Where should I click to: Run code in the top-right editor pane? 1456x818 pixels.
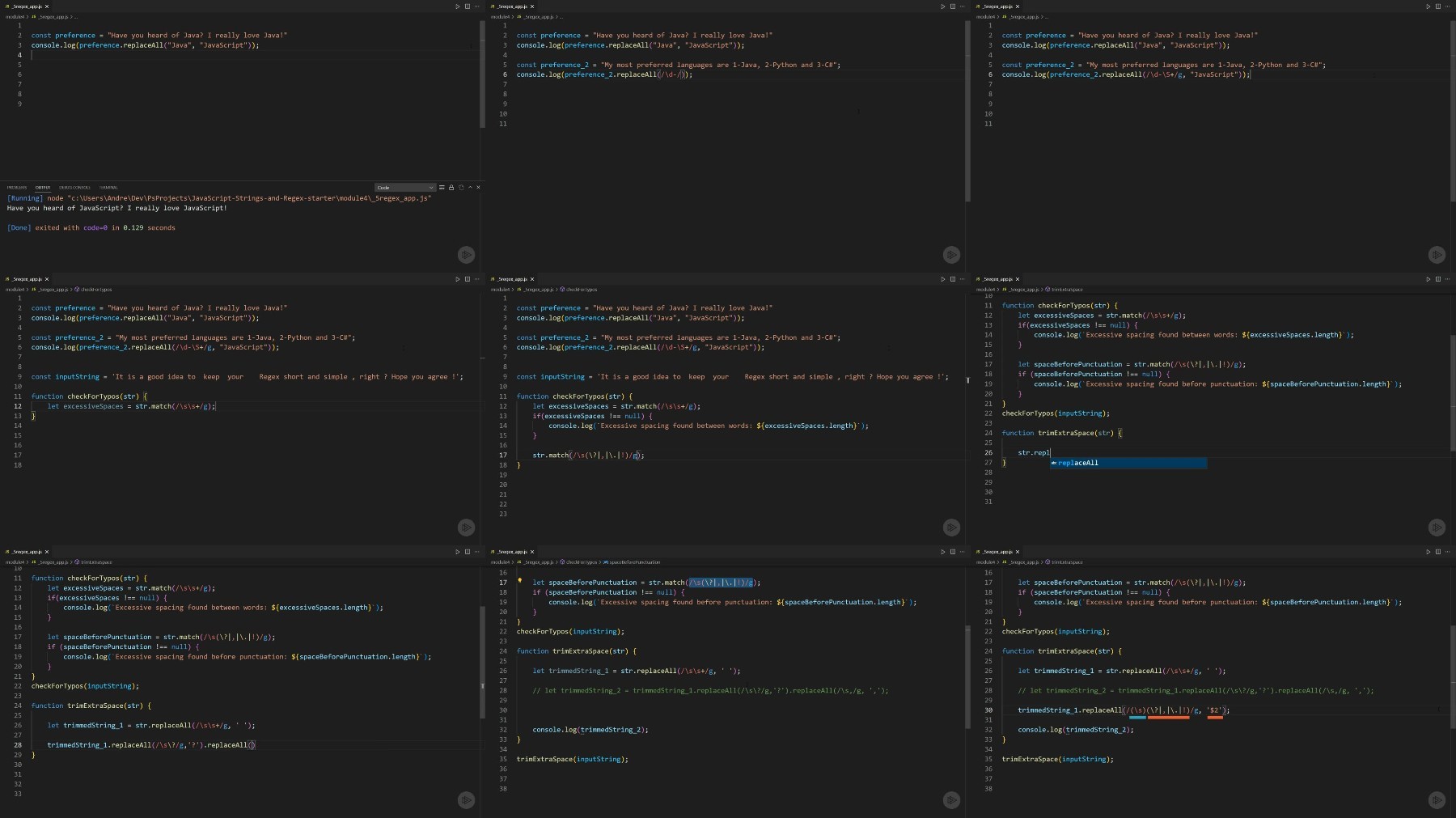(1428, 6)
